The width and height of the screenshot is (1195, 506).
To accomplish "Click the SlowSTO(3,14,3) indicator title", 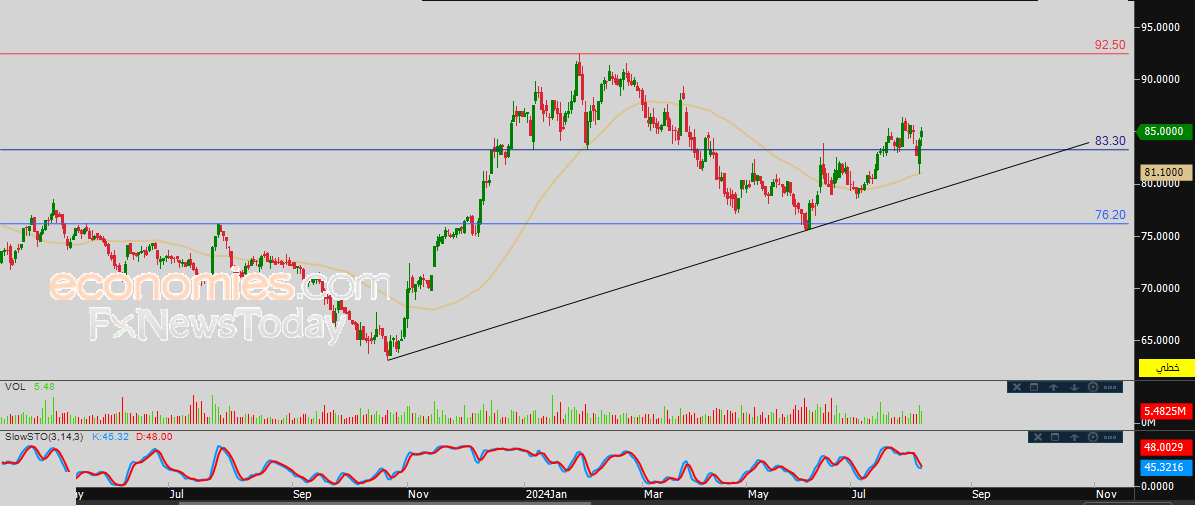I will [45, 437].
